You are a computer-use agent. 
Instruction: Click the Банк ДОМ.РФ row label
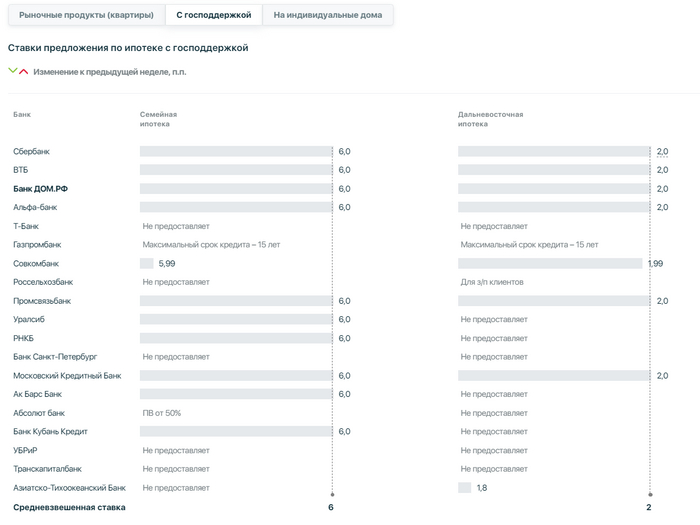pos(40,189)
